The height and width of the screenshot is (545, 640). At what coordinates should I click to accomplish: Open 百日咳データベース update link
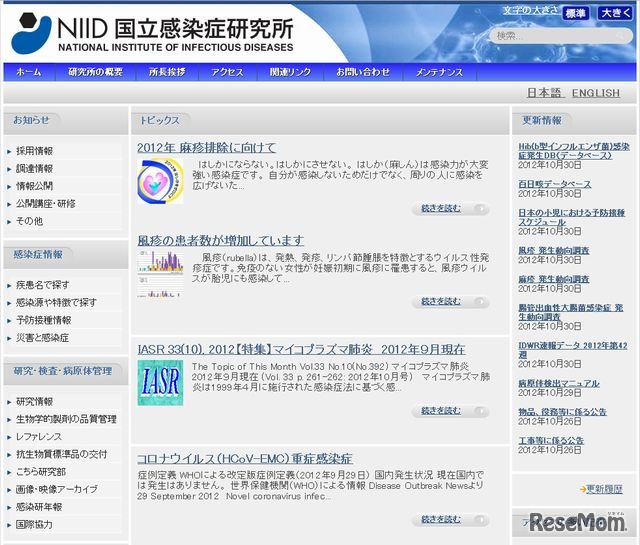[x=555, y=184]
